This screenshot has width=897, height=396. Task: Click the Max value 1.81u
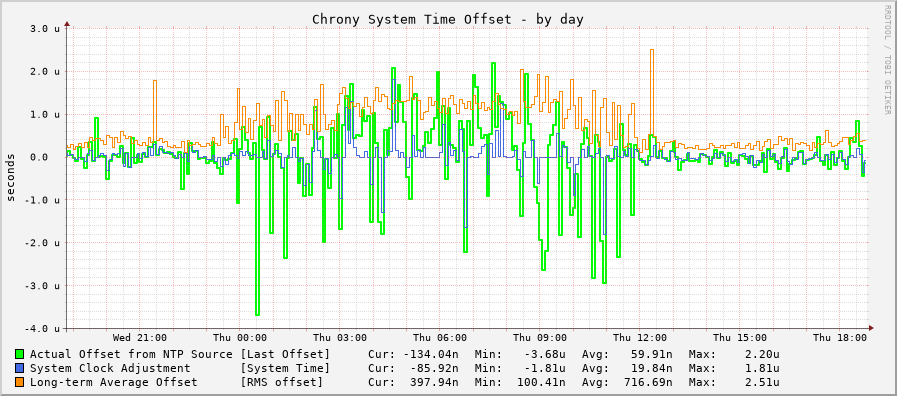click(763, 368)
